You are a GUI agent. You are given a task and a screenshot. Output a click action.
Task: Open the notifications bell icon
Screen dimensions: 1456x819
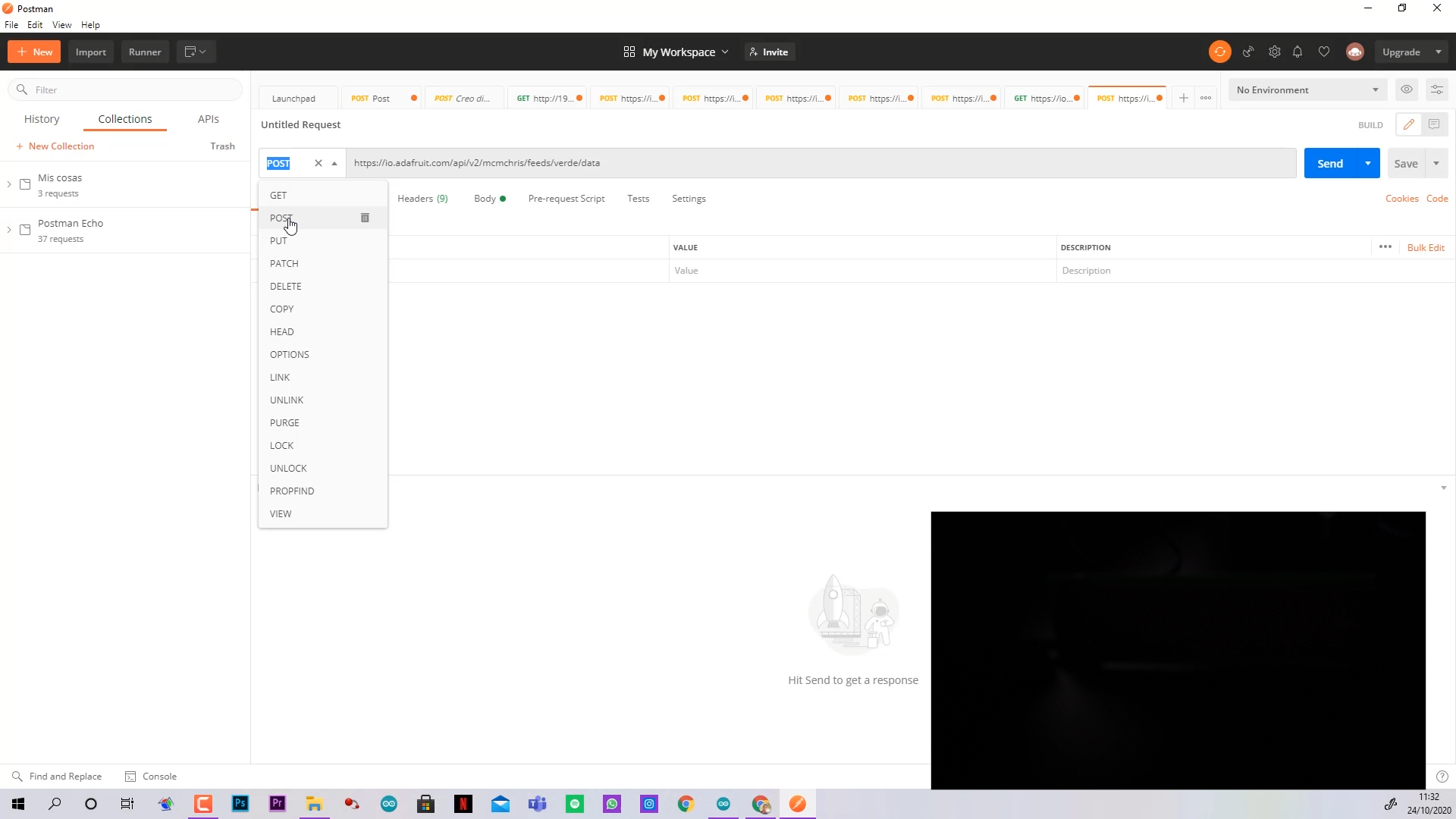(x=1298, y=52)
